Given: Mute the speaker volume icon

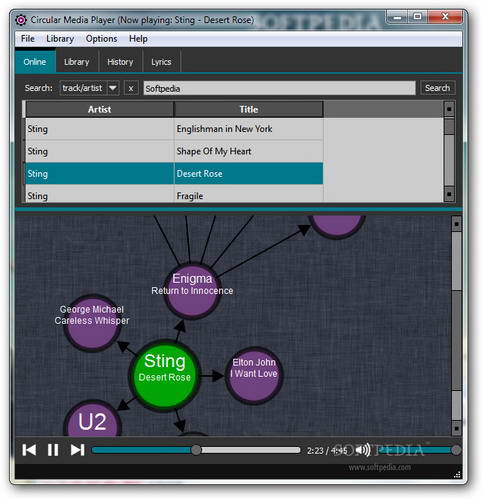Looking at the screenshot, I should [x=363, y=450].
